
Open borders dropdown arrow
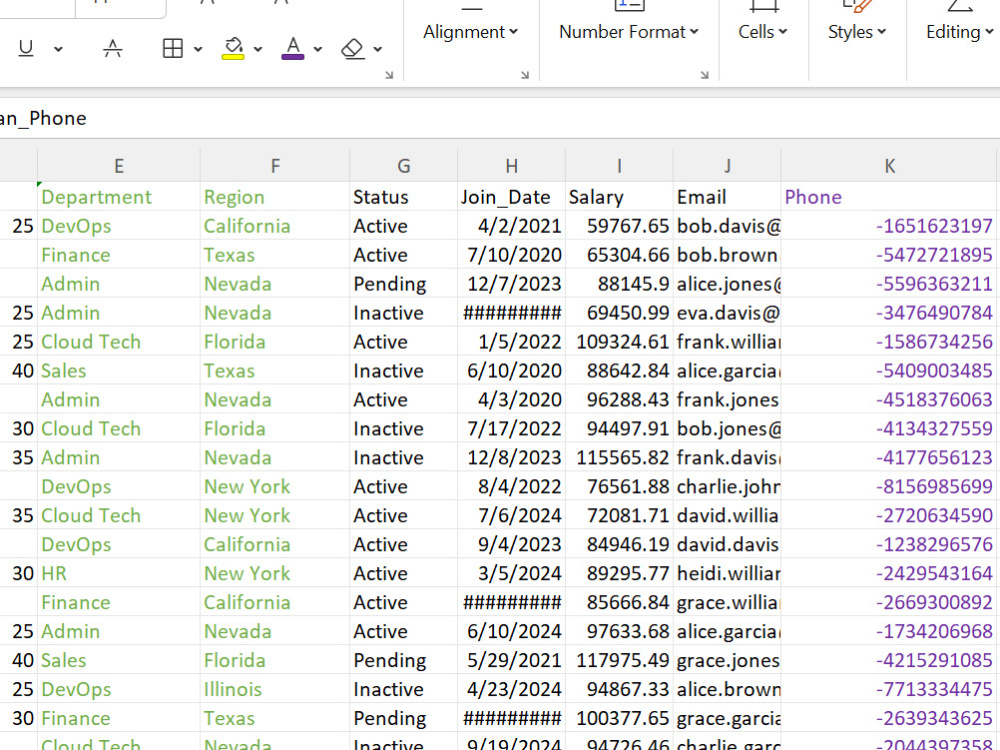coord(198,49)
